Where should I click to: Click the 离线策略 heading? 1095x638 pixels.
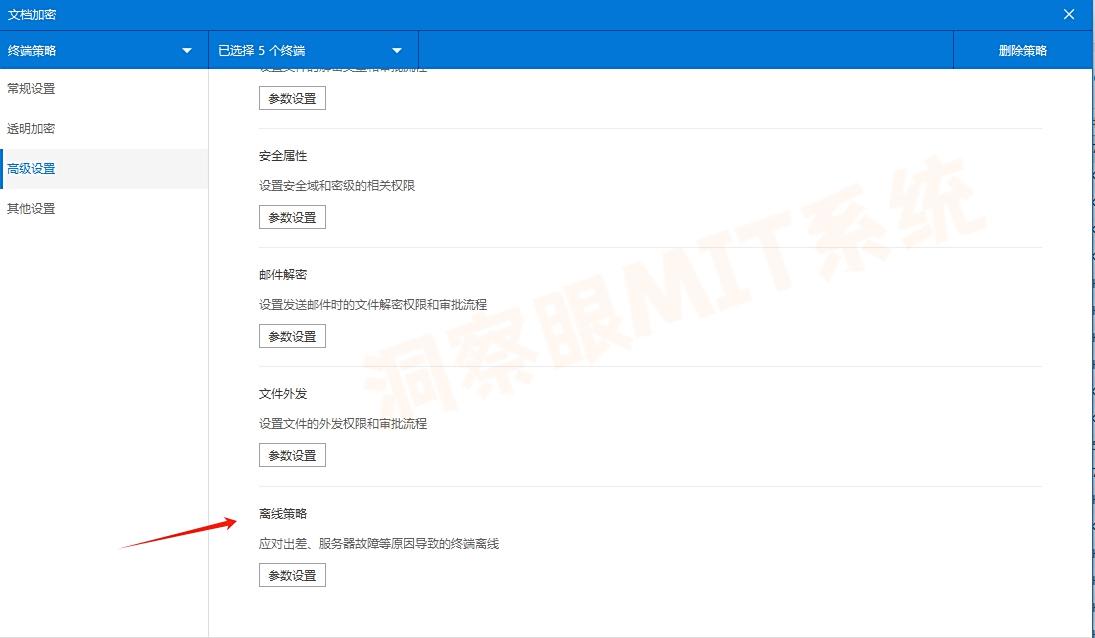pyautogui.click(x=283, y=514)
